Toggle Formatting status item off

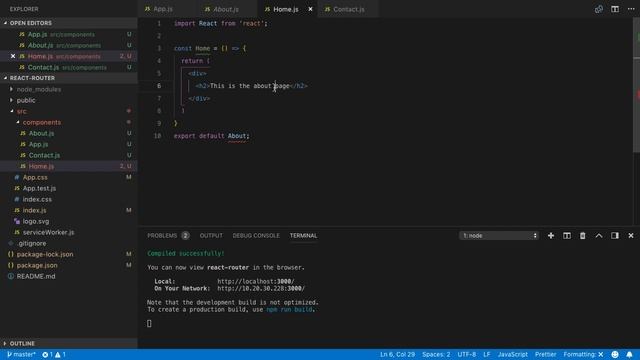coord(583,354)
